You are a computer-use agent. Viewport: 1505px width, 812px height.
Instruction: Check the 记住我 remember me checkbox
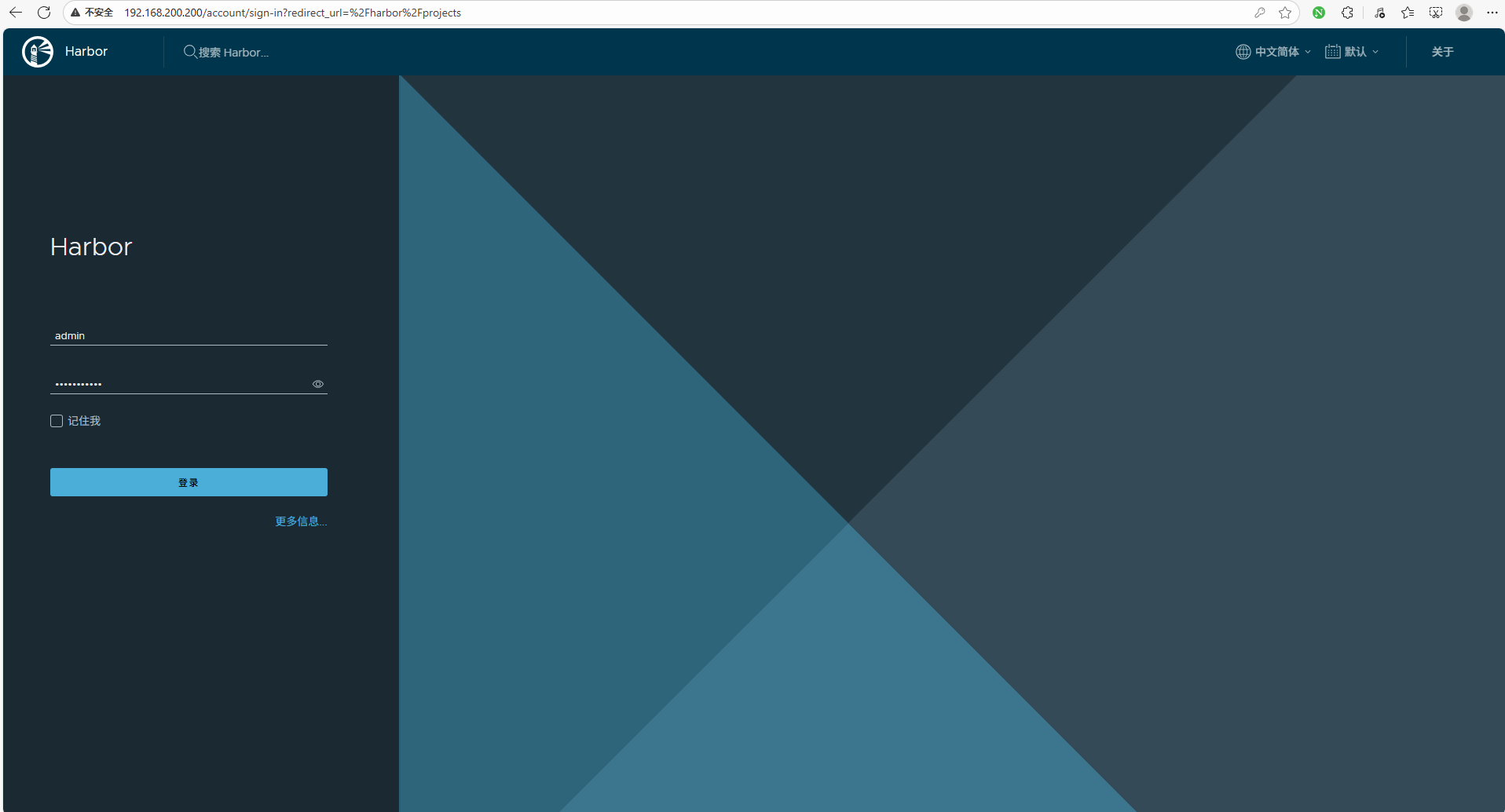pos(57,421)
